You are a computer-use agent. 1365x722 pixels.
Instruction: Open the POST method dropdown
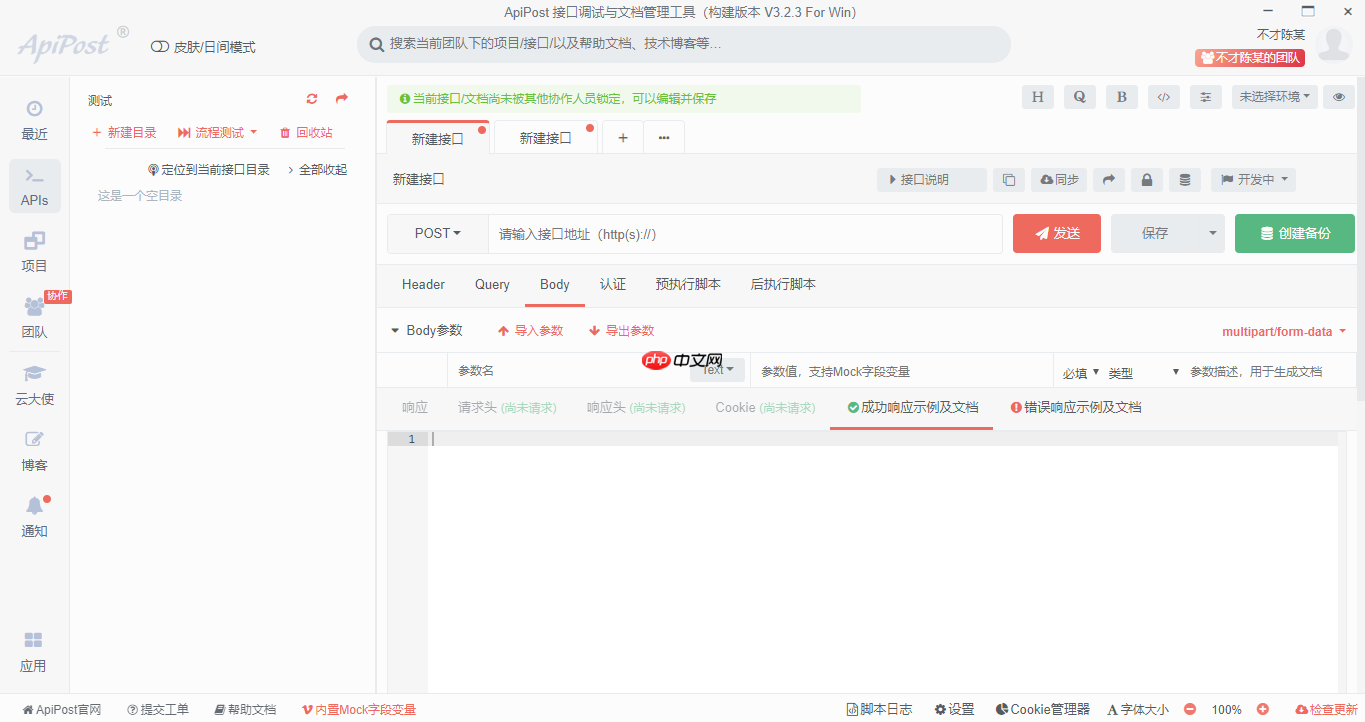pyautogui.click(x=437, y=233)
